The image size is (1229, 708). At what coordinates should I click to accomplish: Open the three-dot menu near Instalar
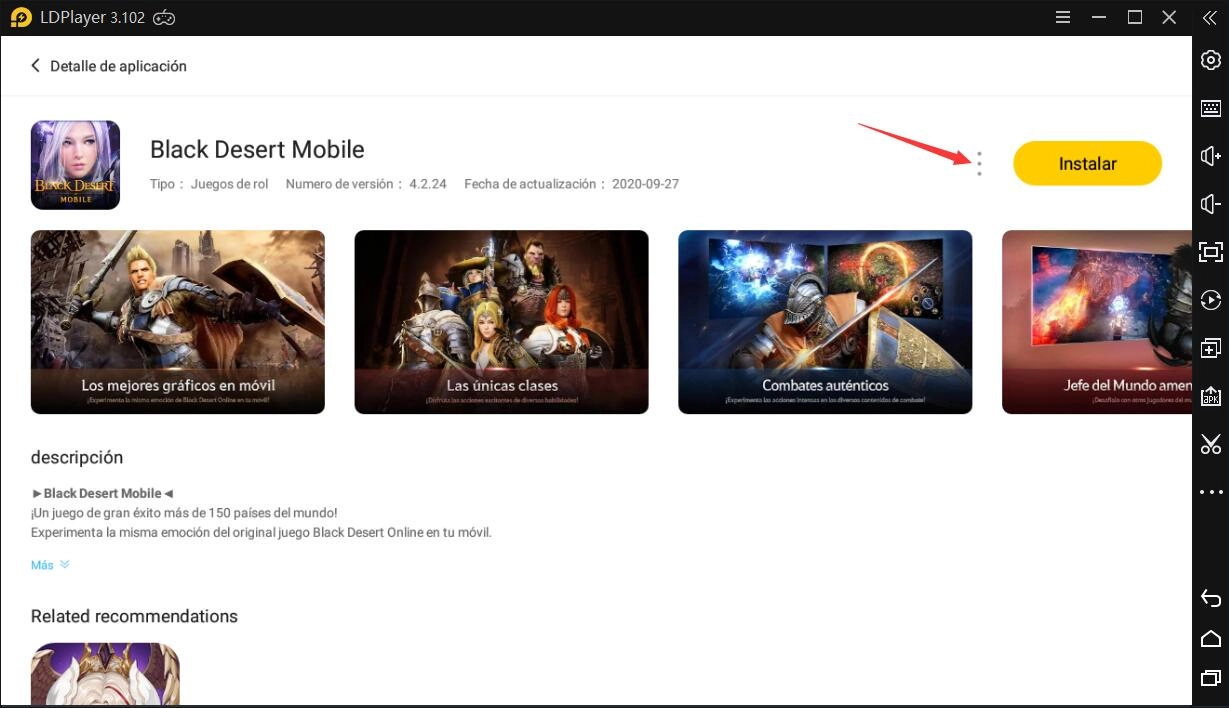[x=979, y=164]
